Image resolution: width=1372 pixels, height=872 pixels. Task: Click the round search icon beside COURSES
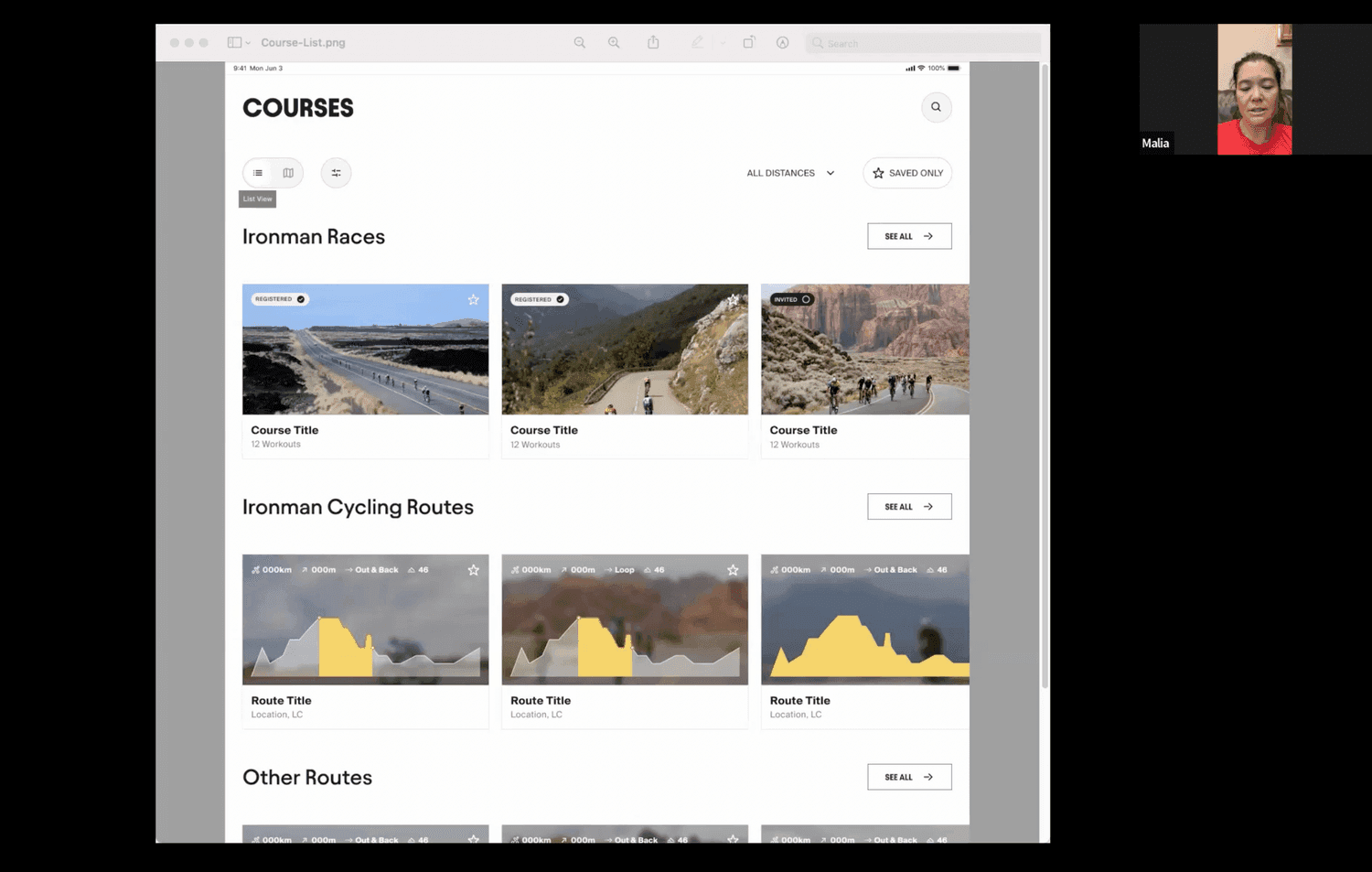[936, 107]
